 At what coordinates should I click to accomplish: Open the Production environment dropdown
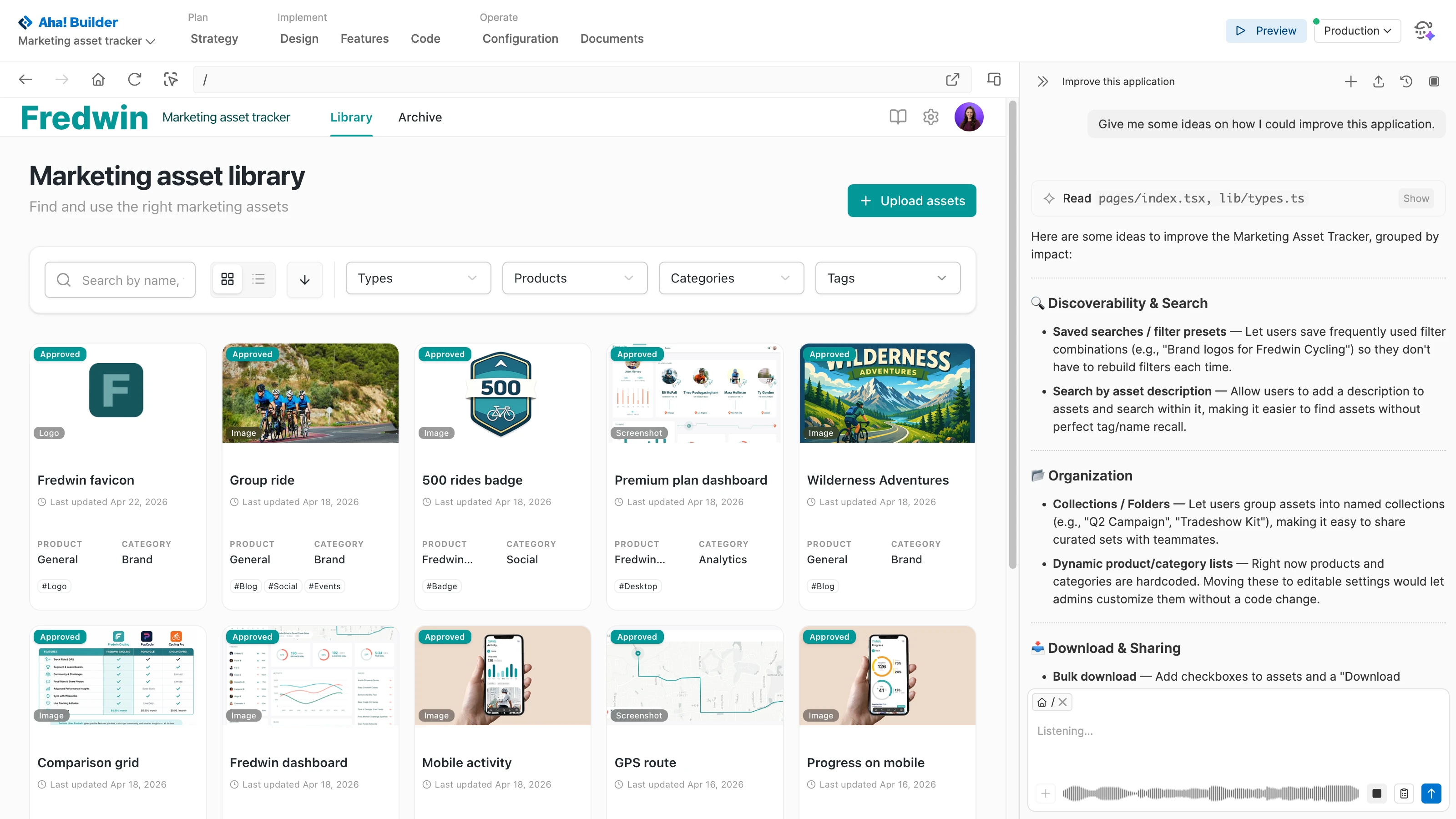click(1357, 30)
